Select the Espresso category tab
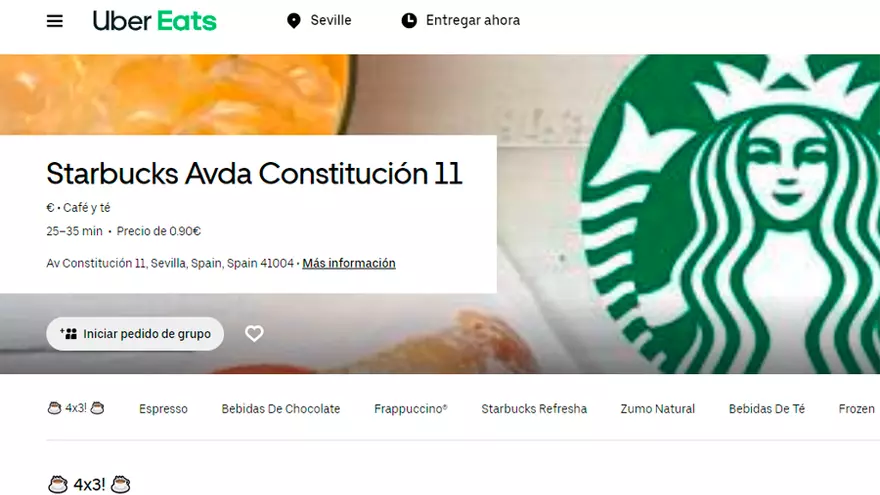 coord(163,409)
